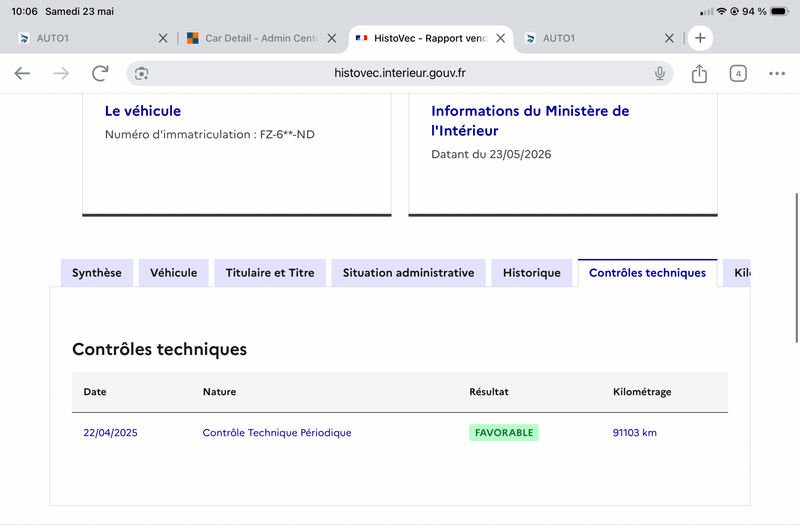Select the Situation administrative tab
The height and width of the screenshot is (525, 800).
(x=408, y=273)
